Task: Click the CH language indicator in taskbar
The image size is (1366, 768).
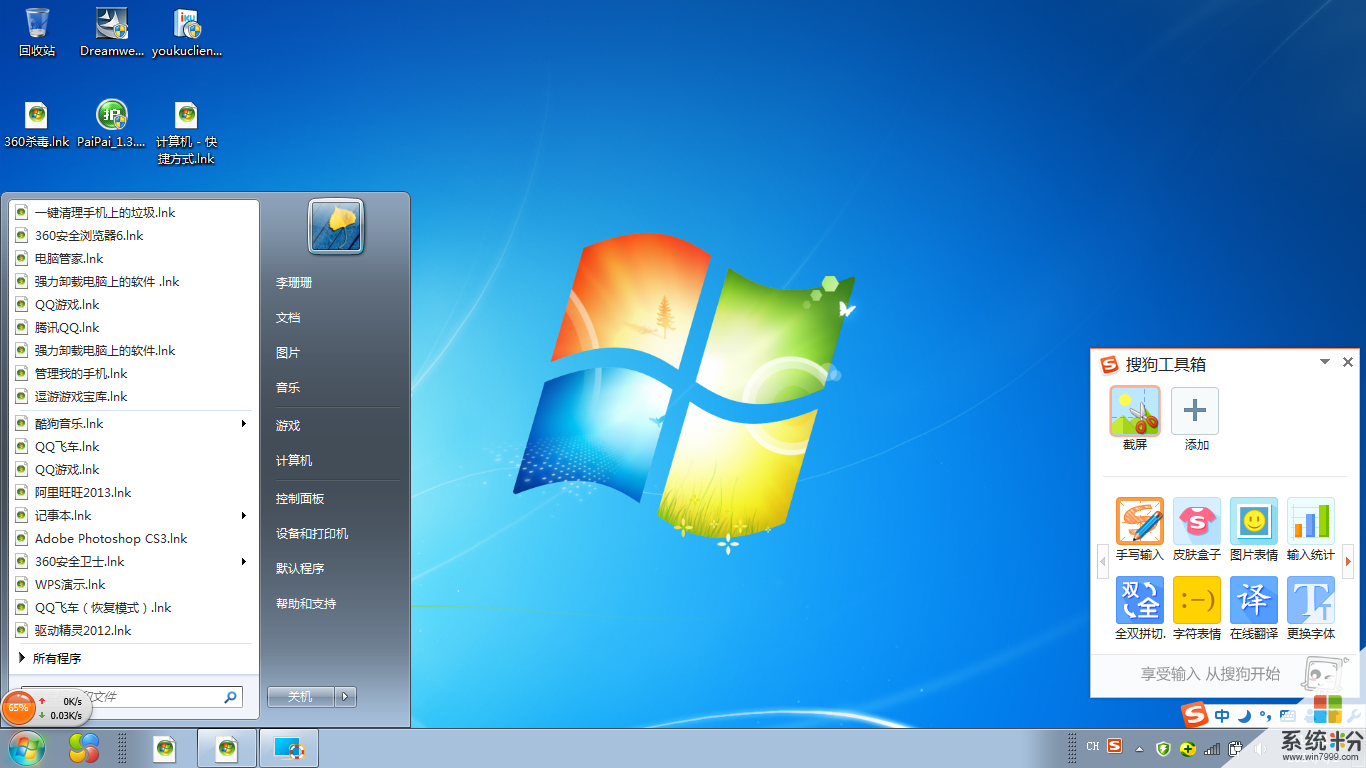Action: 1092,746
